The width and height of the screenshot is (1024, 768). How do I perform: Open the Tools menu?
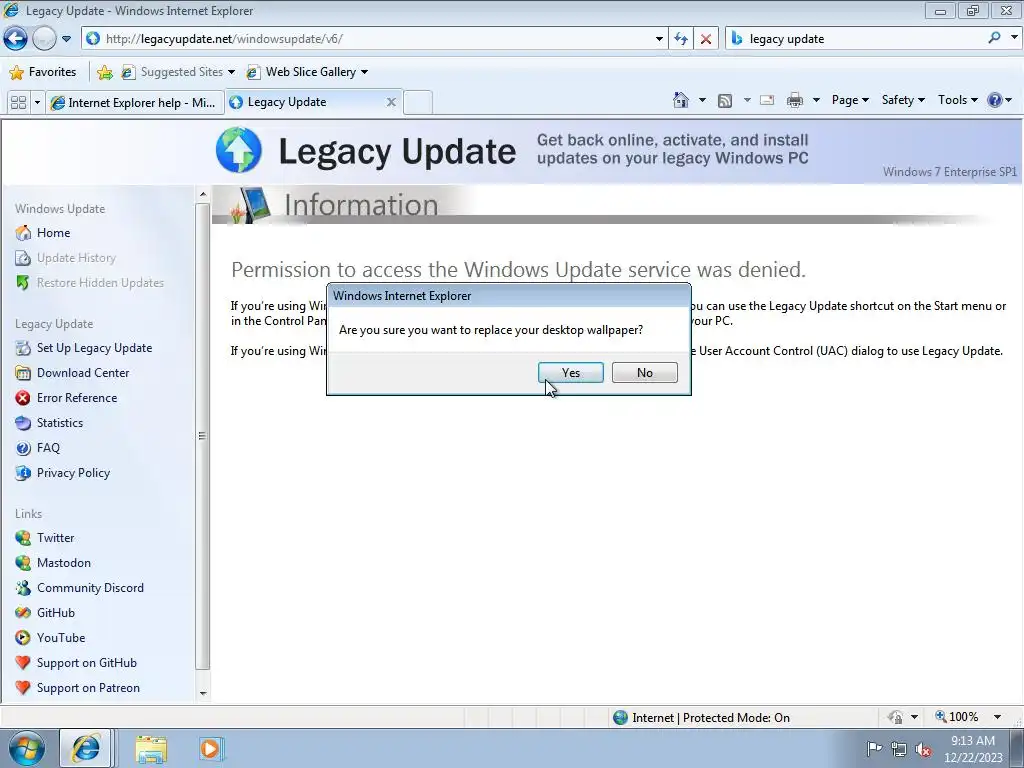957,100
